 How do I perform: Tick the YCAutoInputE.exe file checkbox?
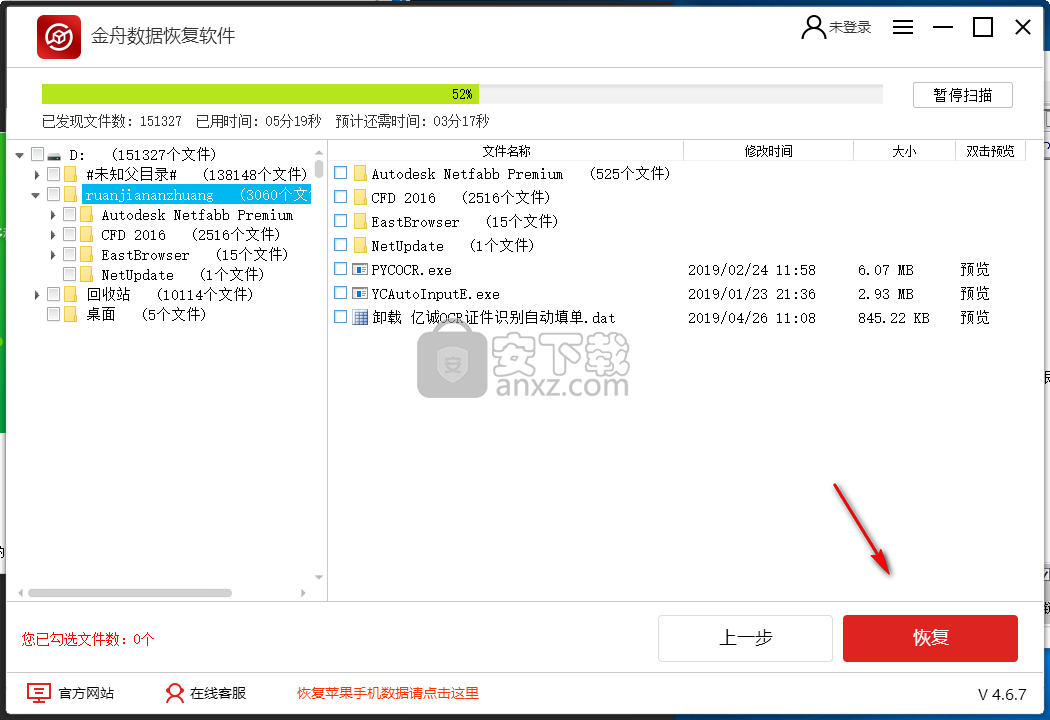tap(340, 293)
